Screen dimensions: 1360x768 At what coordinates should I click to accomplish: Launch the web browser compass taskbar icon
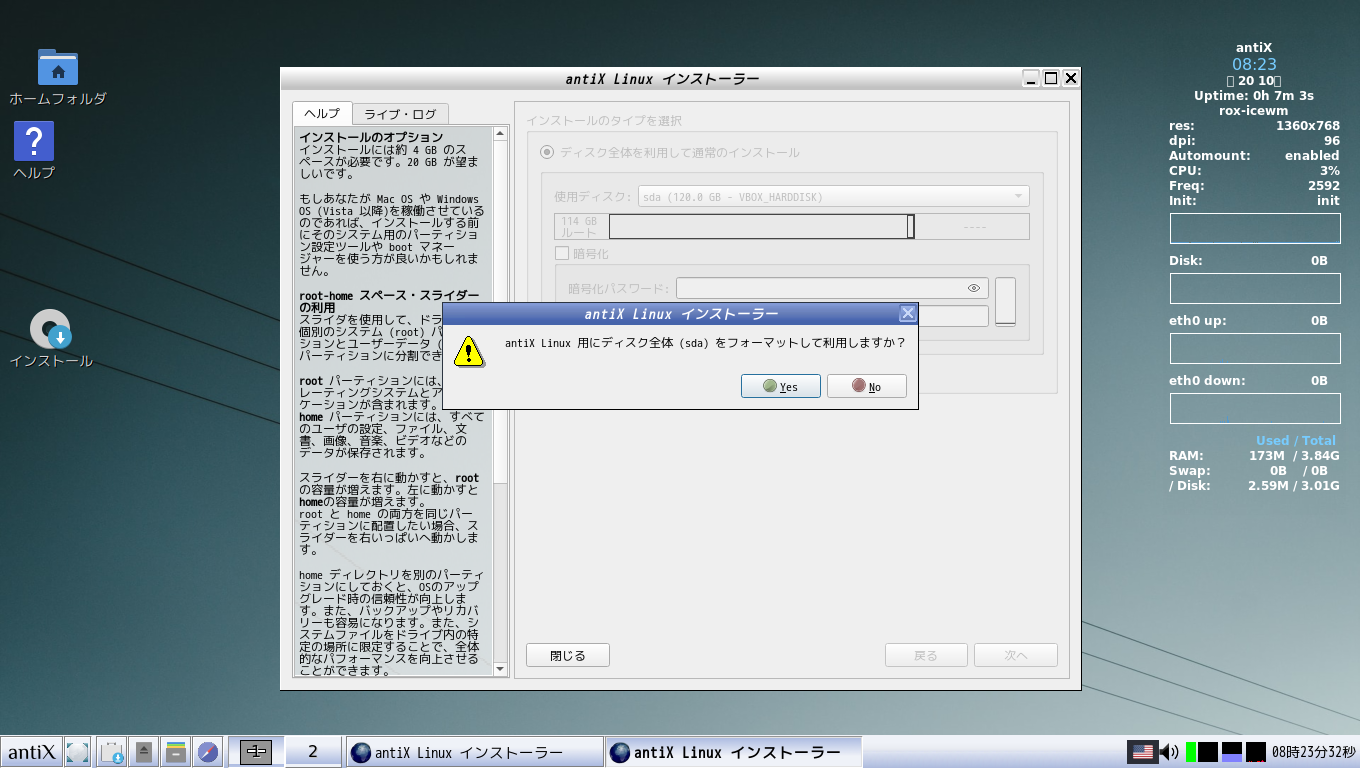click(x=208, y=752)
